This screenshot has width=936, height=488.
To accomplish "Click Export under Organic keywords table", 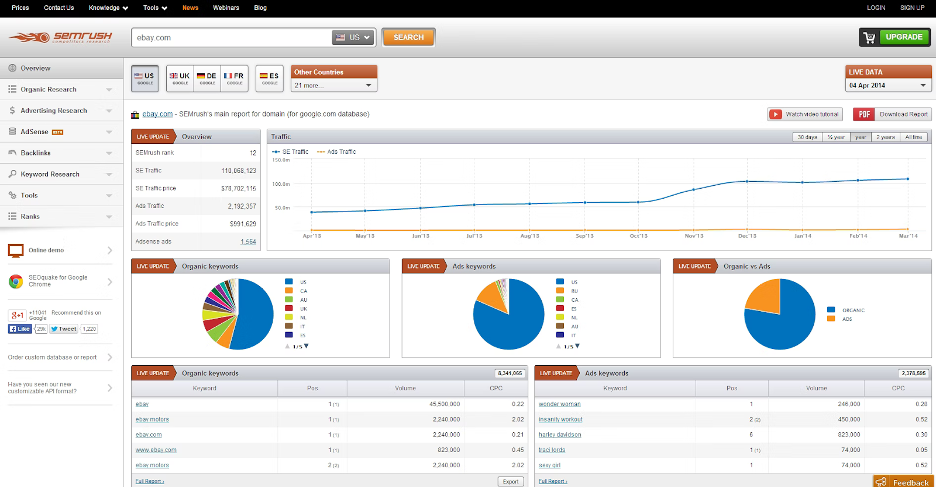I will click(x=510, y=481).
